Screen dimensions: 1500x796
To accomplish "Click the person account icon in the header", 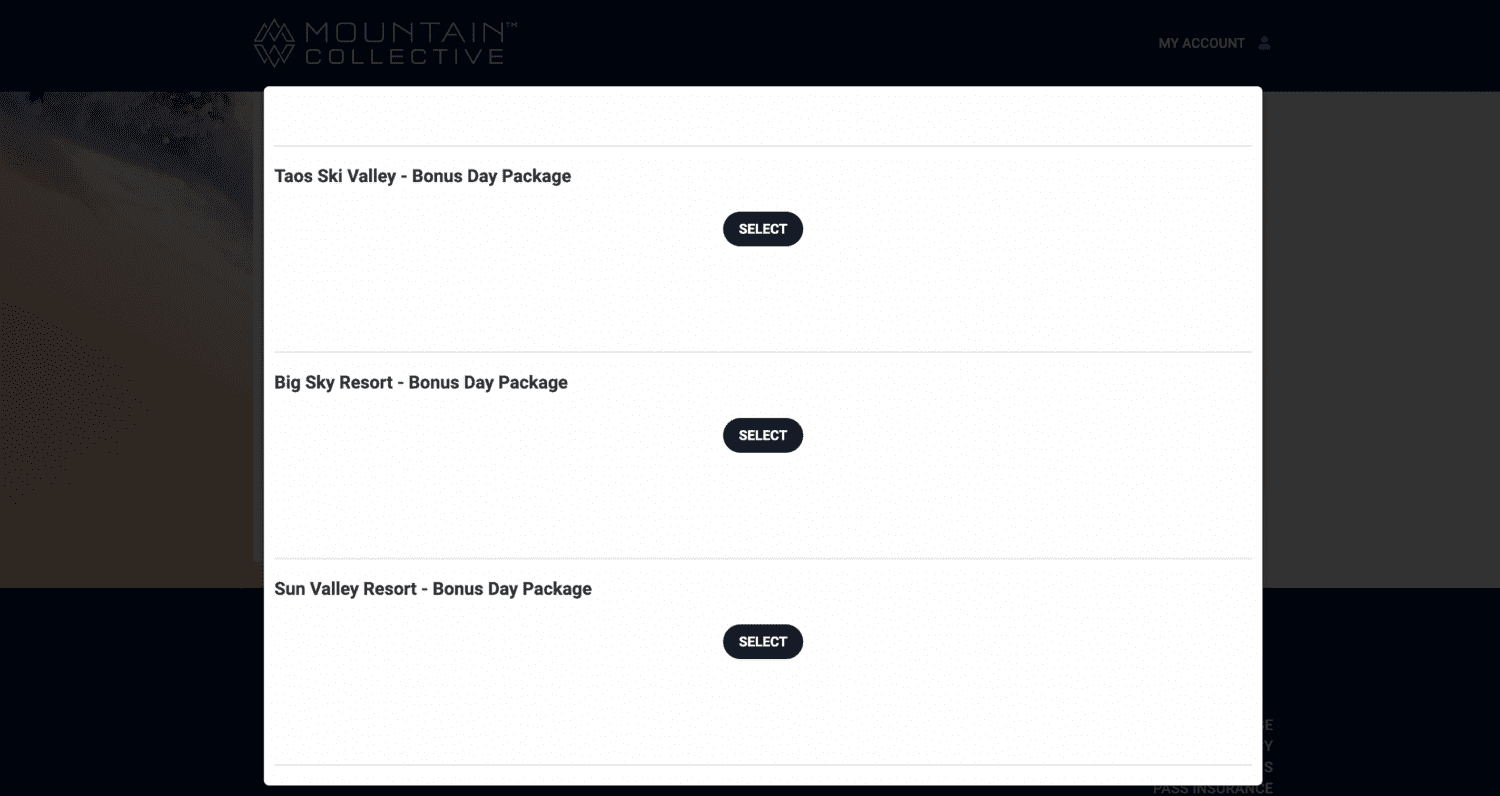I will 1264,42.
